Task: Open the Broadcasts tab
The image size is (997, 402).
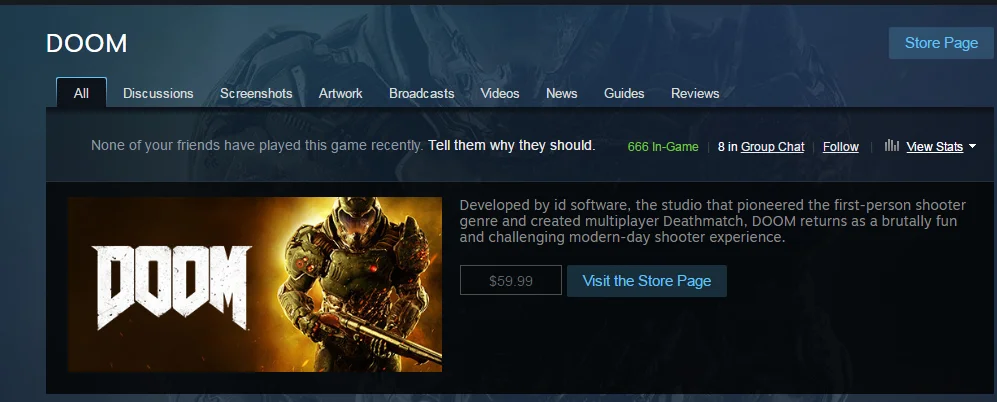Action: [x=422, y=94]
